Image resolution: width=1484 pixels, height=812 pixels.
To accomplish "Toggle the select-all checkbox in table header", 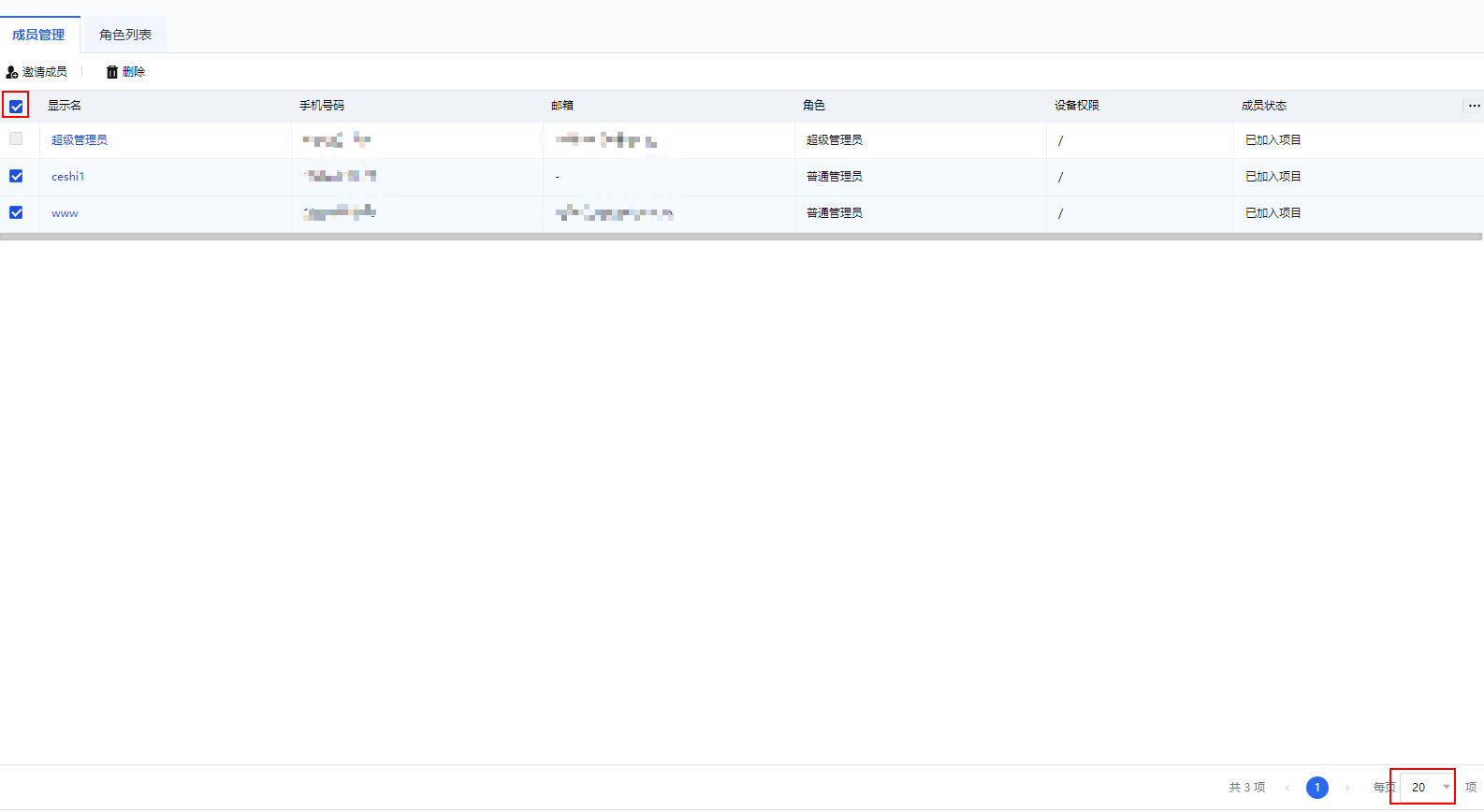I will coord(16,106).
